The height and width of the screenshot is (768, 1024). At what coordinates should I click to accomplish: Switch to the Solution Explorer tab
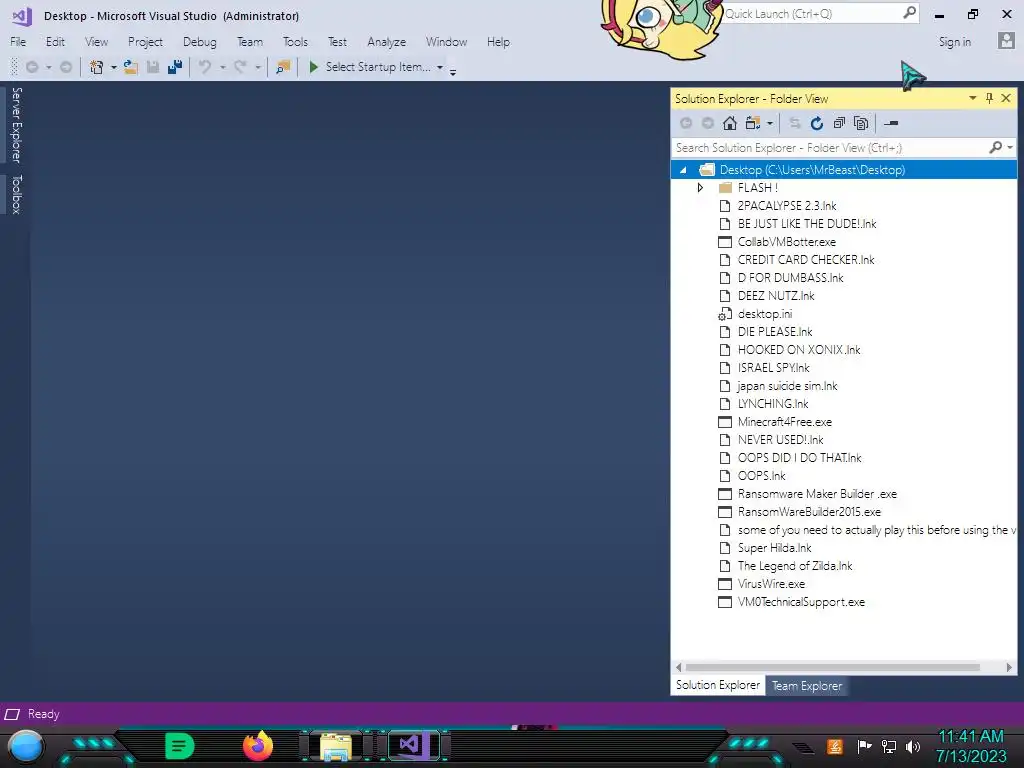click(x=718, y=685)
